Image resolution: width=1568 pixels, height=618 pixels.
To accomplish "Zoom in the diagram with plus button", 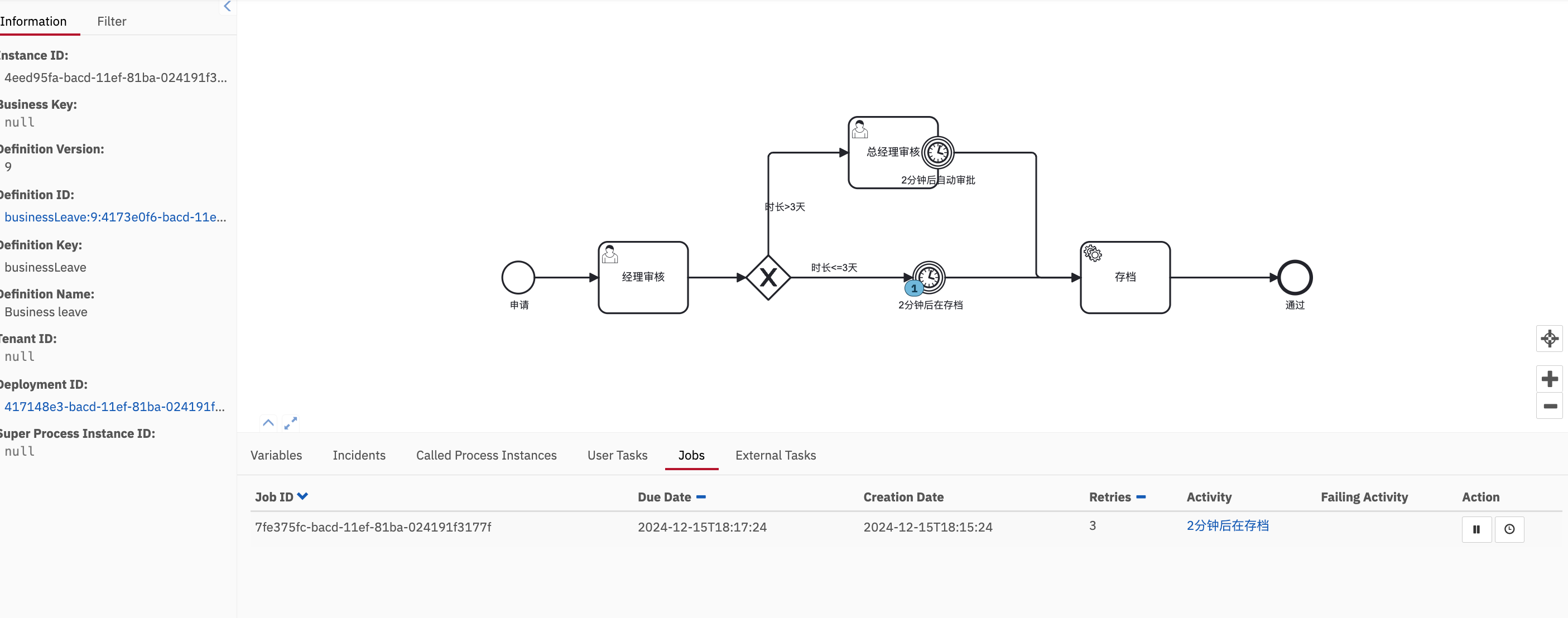I will tap(1548, 378).
